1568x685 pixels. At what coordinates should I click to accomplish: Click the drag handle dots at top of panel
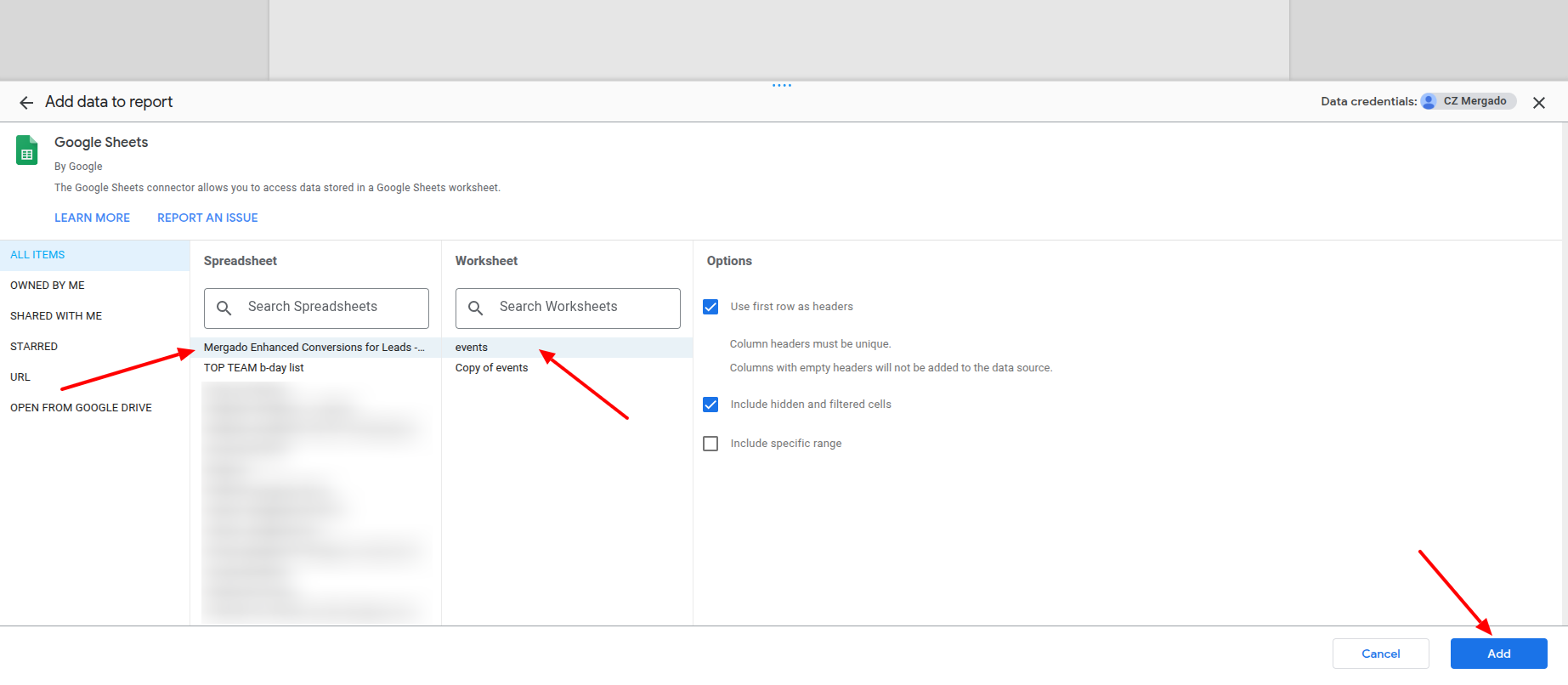point(782,85)
